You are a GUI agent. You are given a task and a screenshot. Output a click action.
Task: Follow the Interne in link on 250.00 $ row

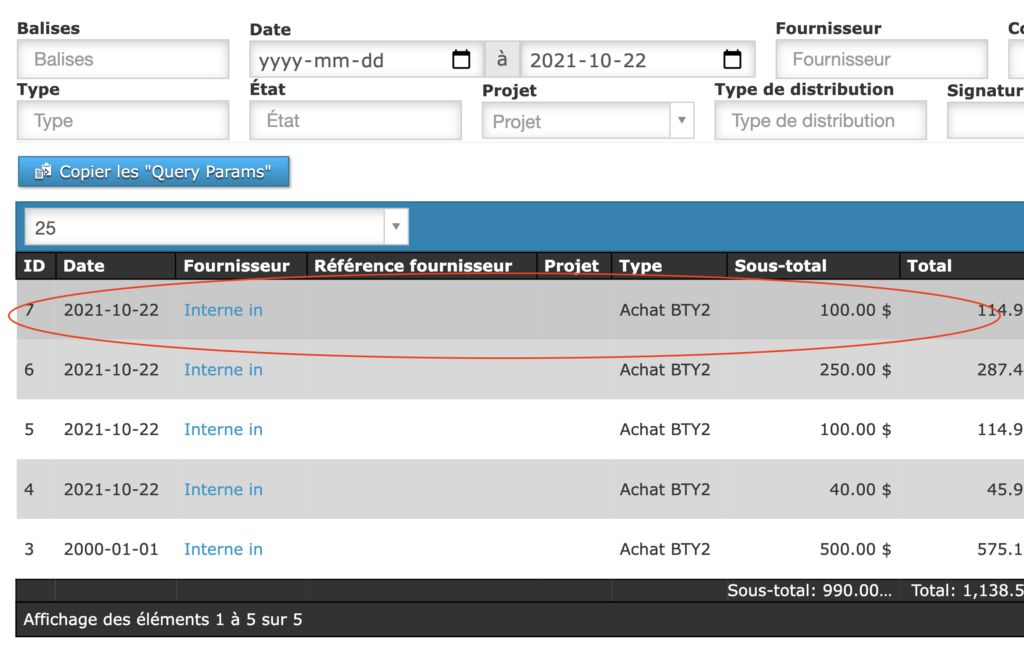(x=223, y=370)
